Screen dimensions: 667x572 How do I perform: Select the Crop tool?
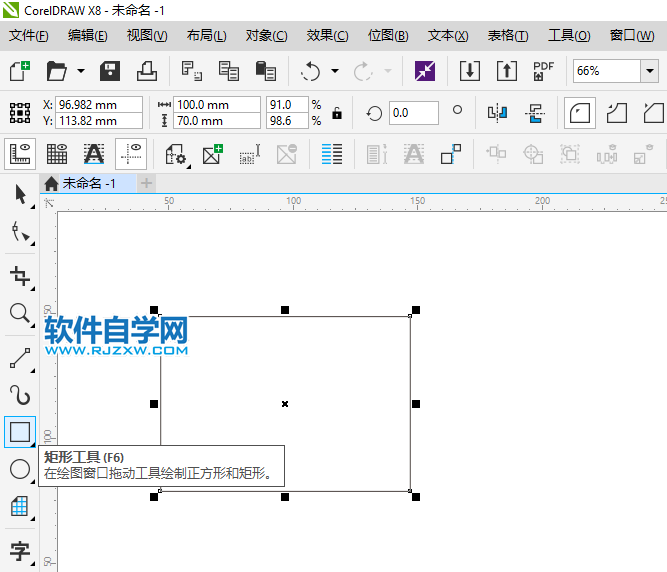pyautogui.click(x=20, y=277)
